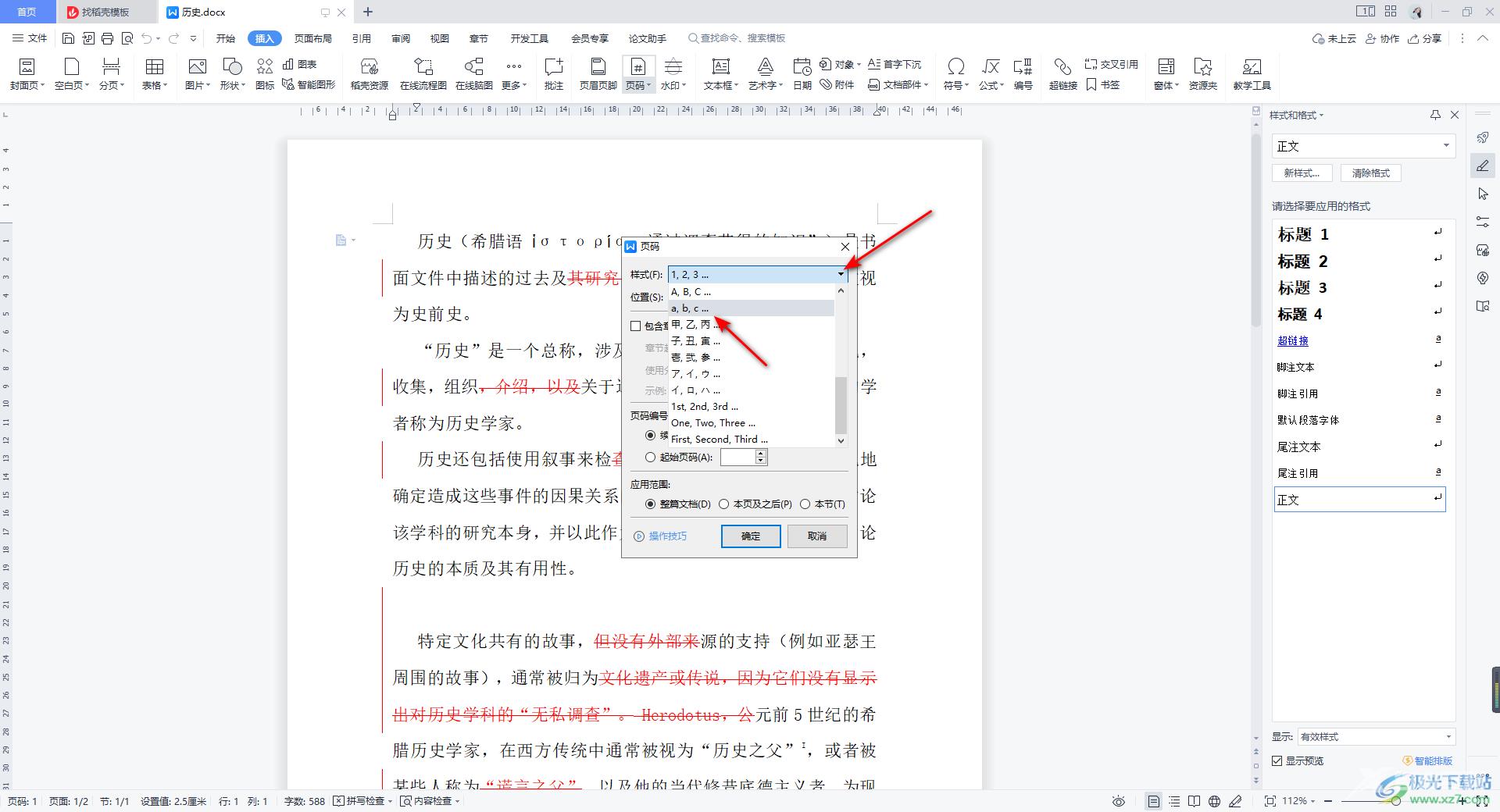The height and width of the screenshot is (812, 1500).
Task: Open the 操作技巧 tips link
Action: [661, 536]
